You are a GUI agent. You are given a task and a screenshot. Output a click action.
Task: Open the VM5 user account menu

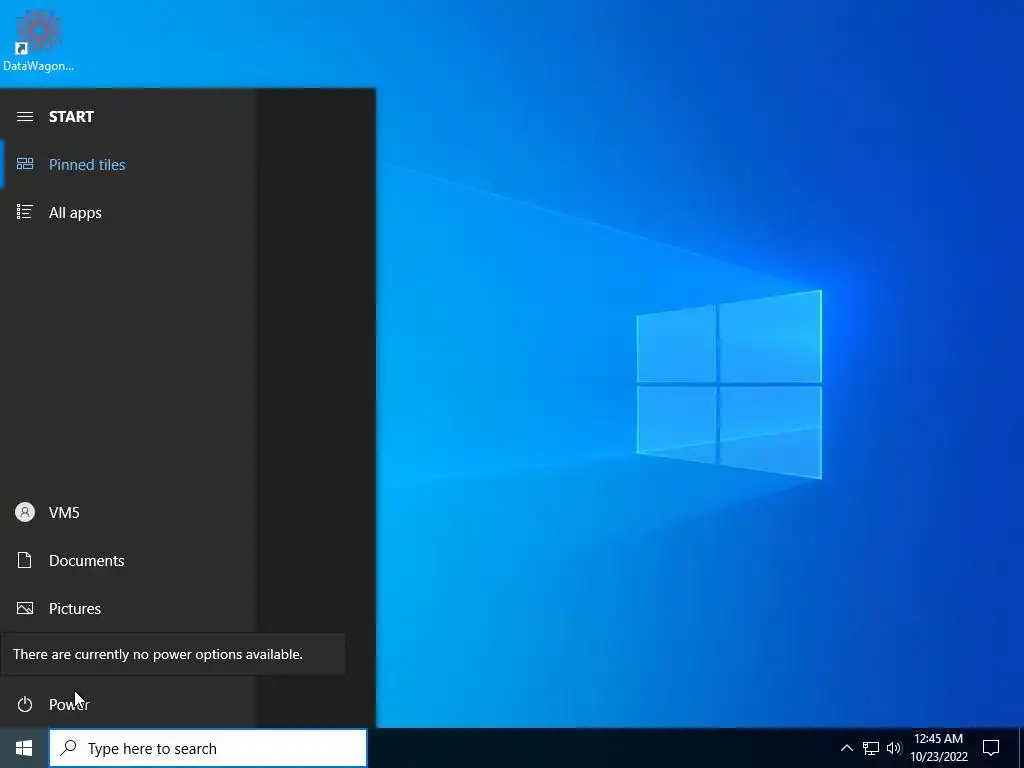click(128, 513)
